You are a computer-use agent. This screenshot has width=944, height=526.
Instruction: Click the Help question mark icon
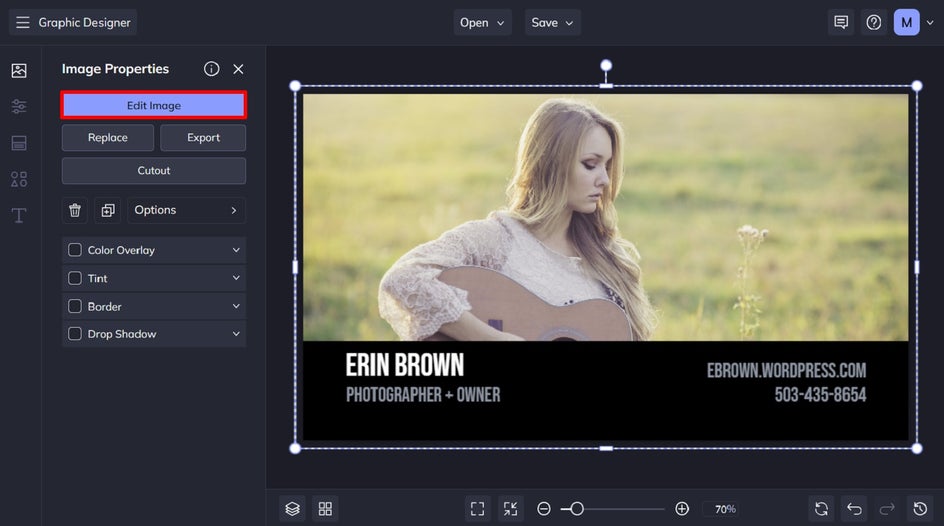[x=874, y=22]
